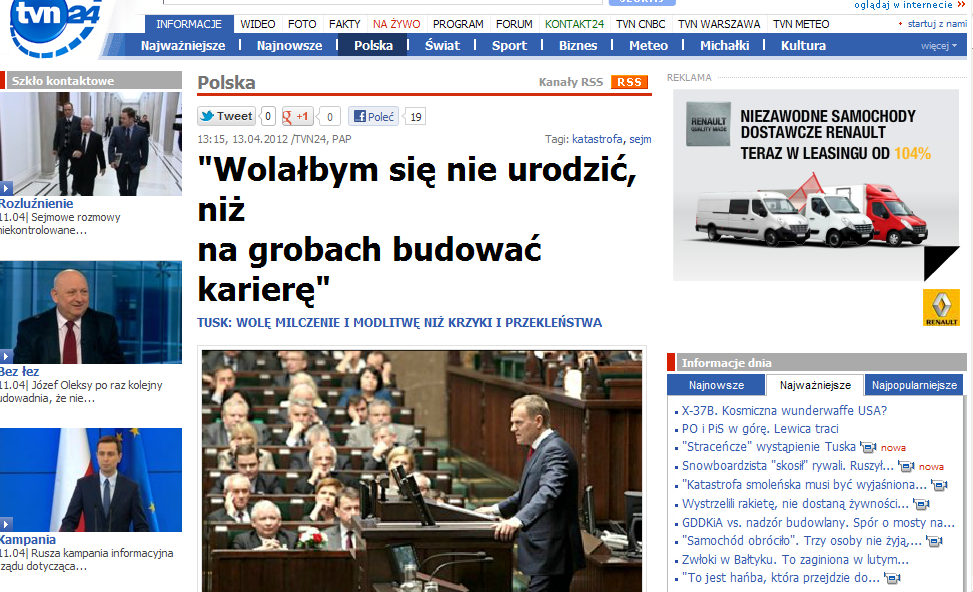Select Świat navigation item

(442, 45)
